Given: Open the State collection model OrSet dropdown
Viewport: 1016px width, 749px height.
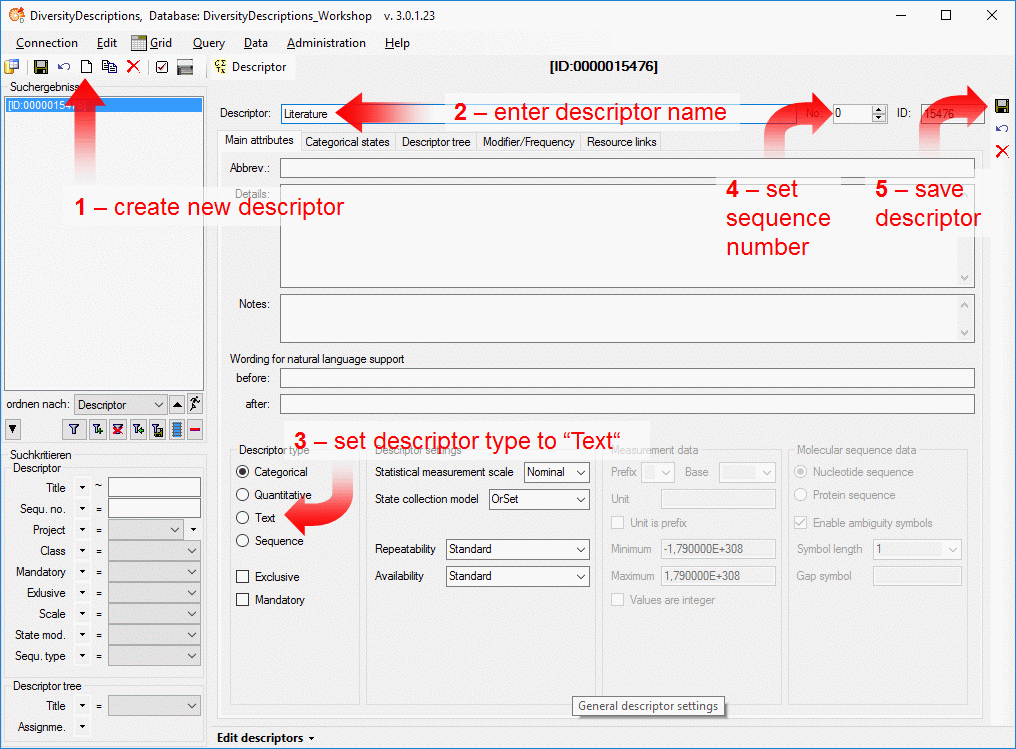Looking at the screenshot, I should [x=539, y=499].
